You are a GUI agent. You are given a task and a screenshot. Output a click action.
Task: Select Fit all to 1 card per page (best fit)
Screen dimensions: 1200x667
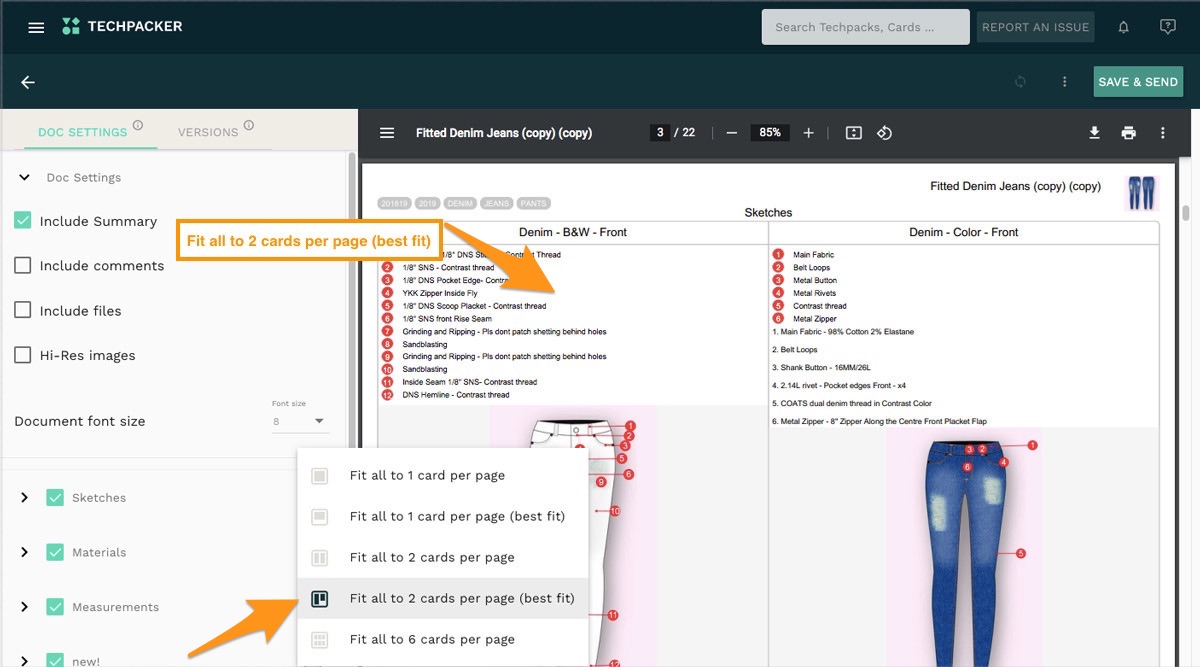(x=443, y=517)
